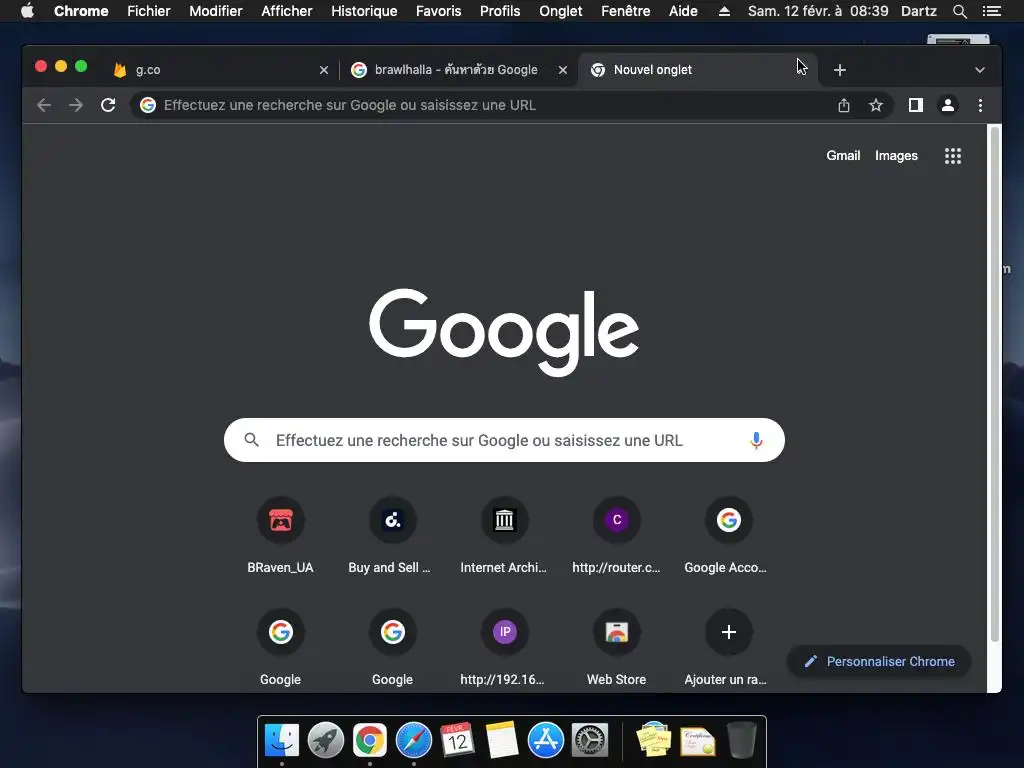Open the Web Store shortcut

coord(616,647)
